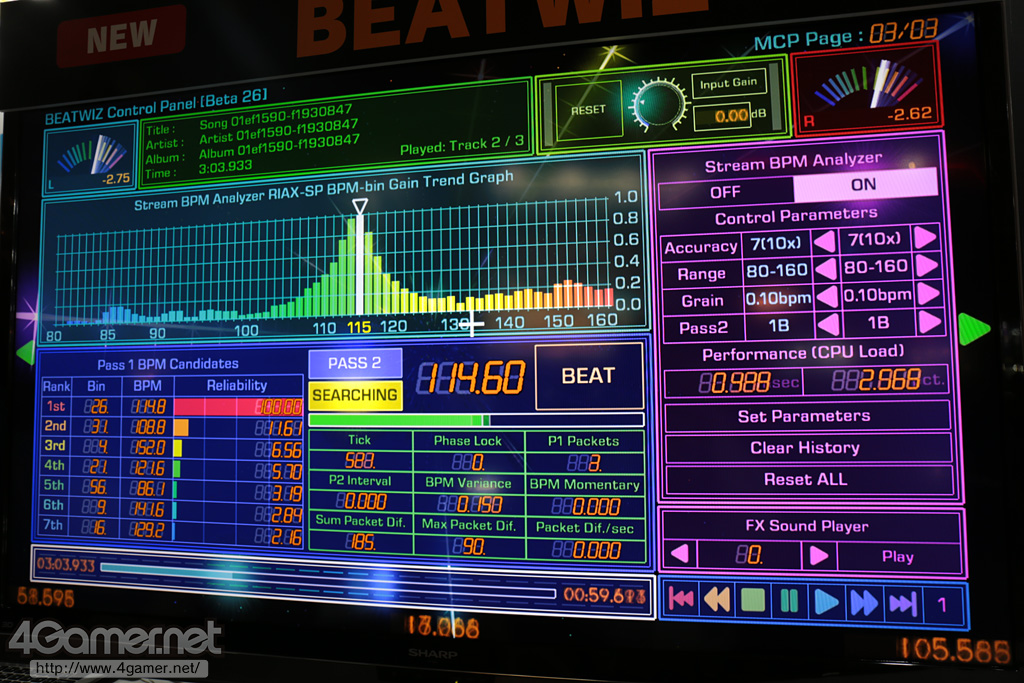Start playback with the blue play arrow
Viewport: 1024px width, 683px height.
825,602
